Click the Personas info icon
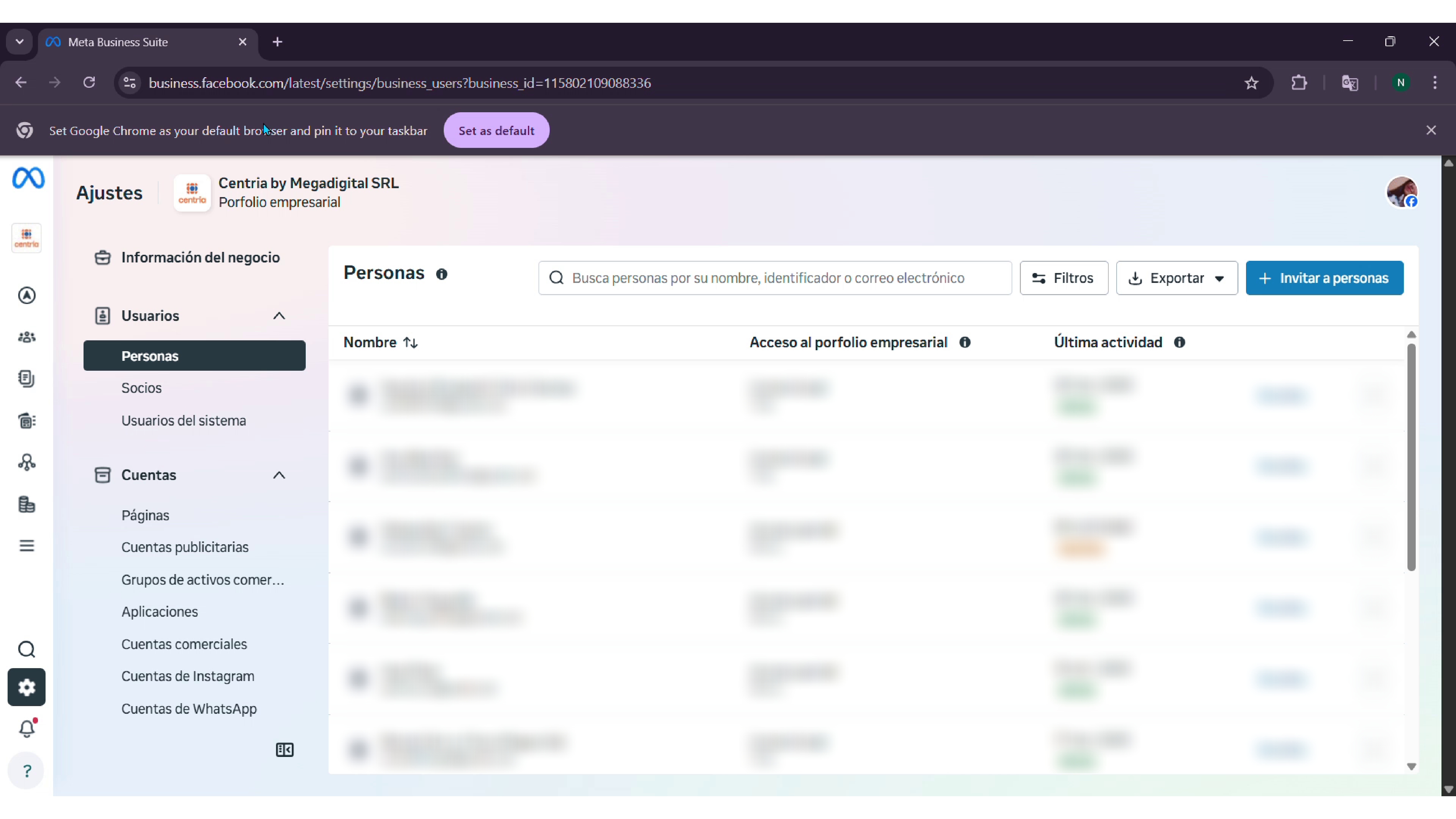Viewport: 1456px width, 819px height. pyautogui.click(x=441, y=274)
